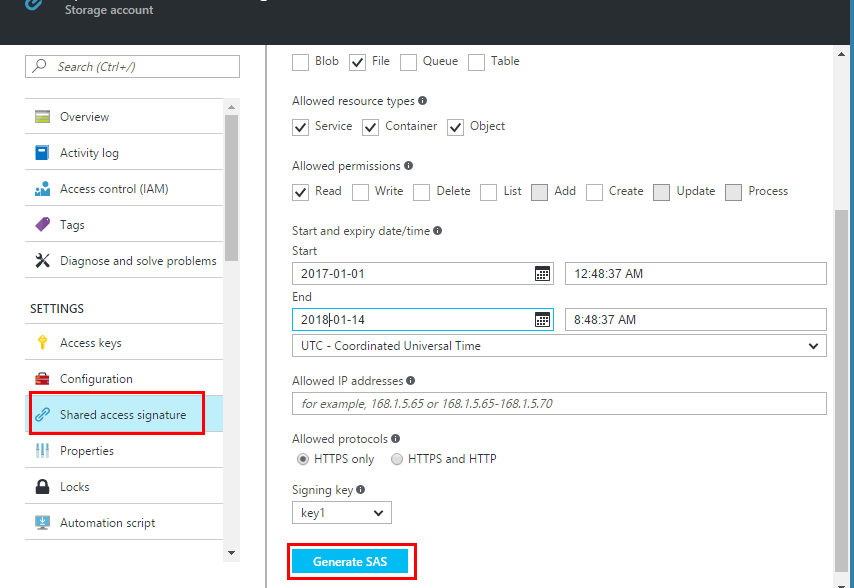
Task: Select the HTTPS only radio button
Action: tap(302, 459)
